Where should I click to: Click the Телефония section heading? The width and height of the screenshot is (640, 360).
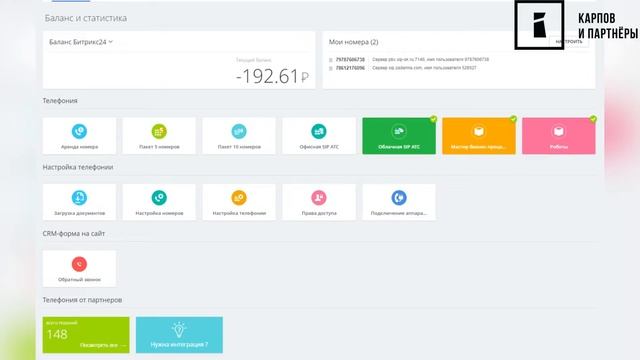tap(60, 100)
